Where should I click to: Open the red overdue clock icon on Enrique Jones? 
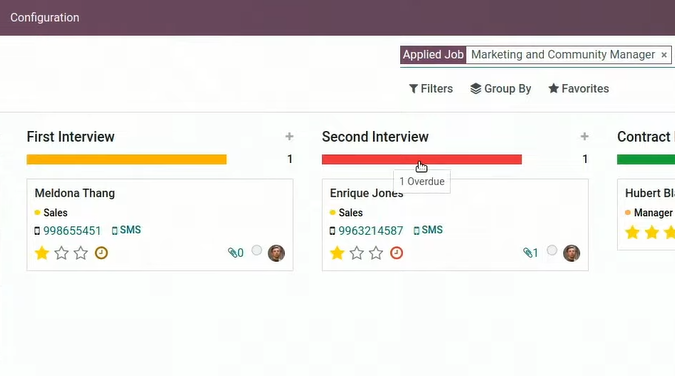point(396,253)
